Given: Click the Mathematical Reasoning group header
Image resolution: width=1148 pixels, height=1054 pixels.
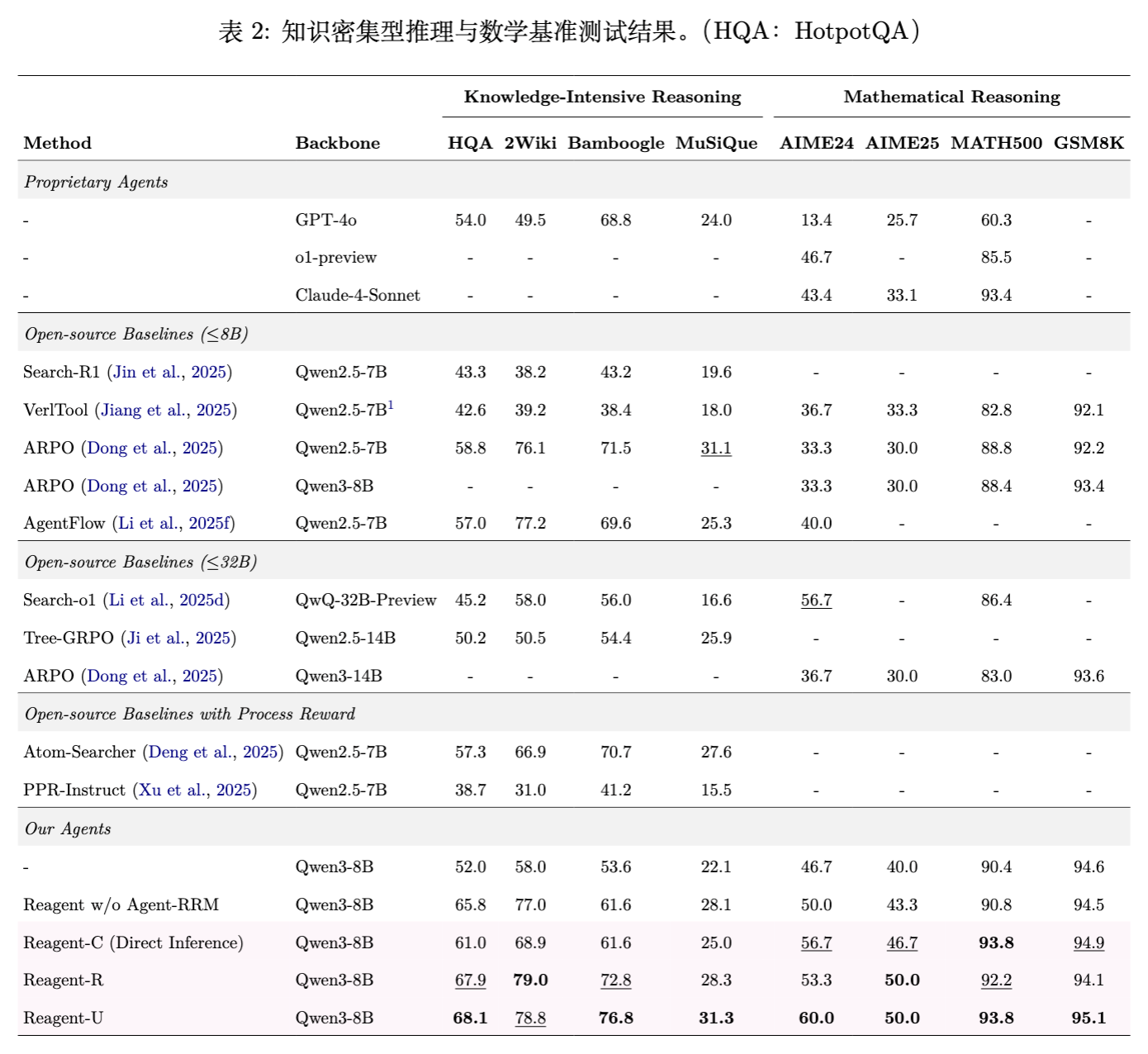Looking at the screenshot, I should [x=951, y=97].
